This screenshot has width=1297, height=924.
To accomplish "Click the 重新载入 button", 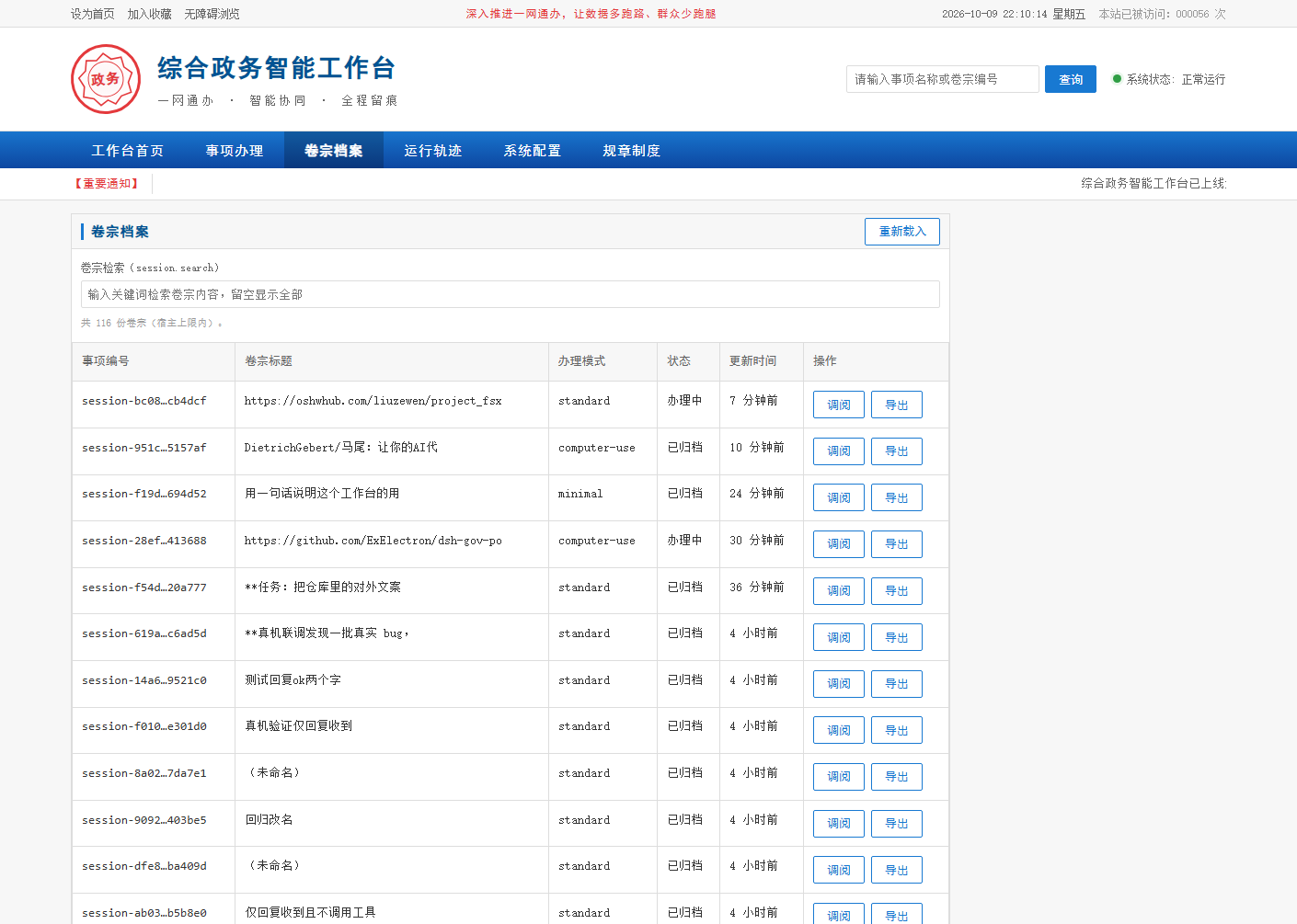I will click(902, 232).
